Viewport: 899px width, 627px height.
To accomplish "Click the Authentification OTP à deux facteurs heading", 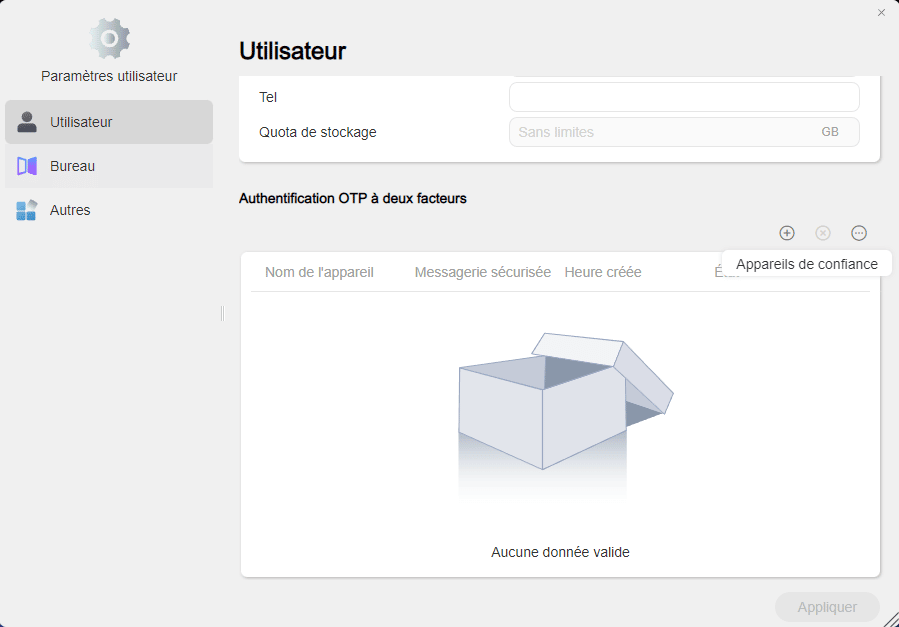I will 353,198.
